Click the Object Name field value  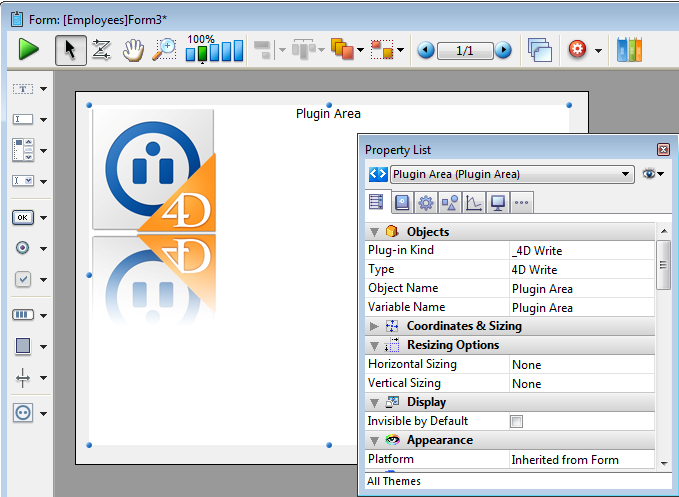tap(580, 289)
